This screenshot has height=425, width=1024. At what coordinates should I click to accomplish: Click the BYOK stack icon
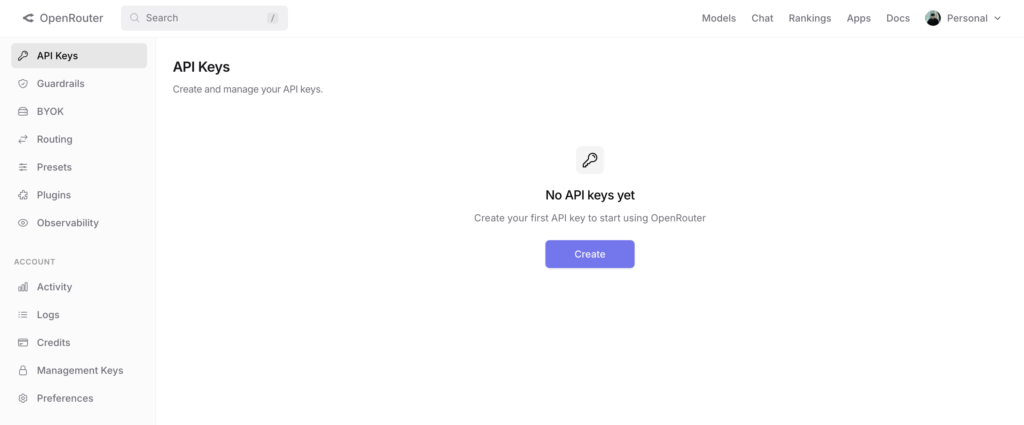[x=23, y=112]
